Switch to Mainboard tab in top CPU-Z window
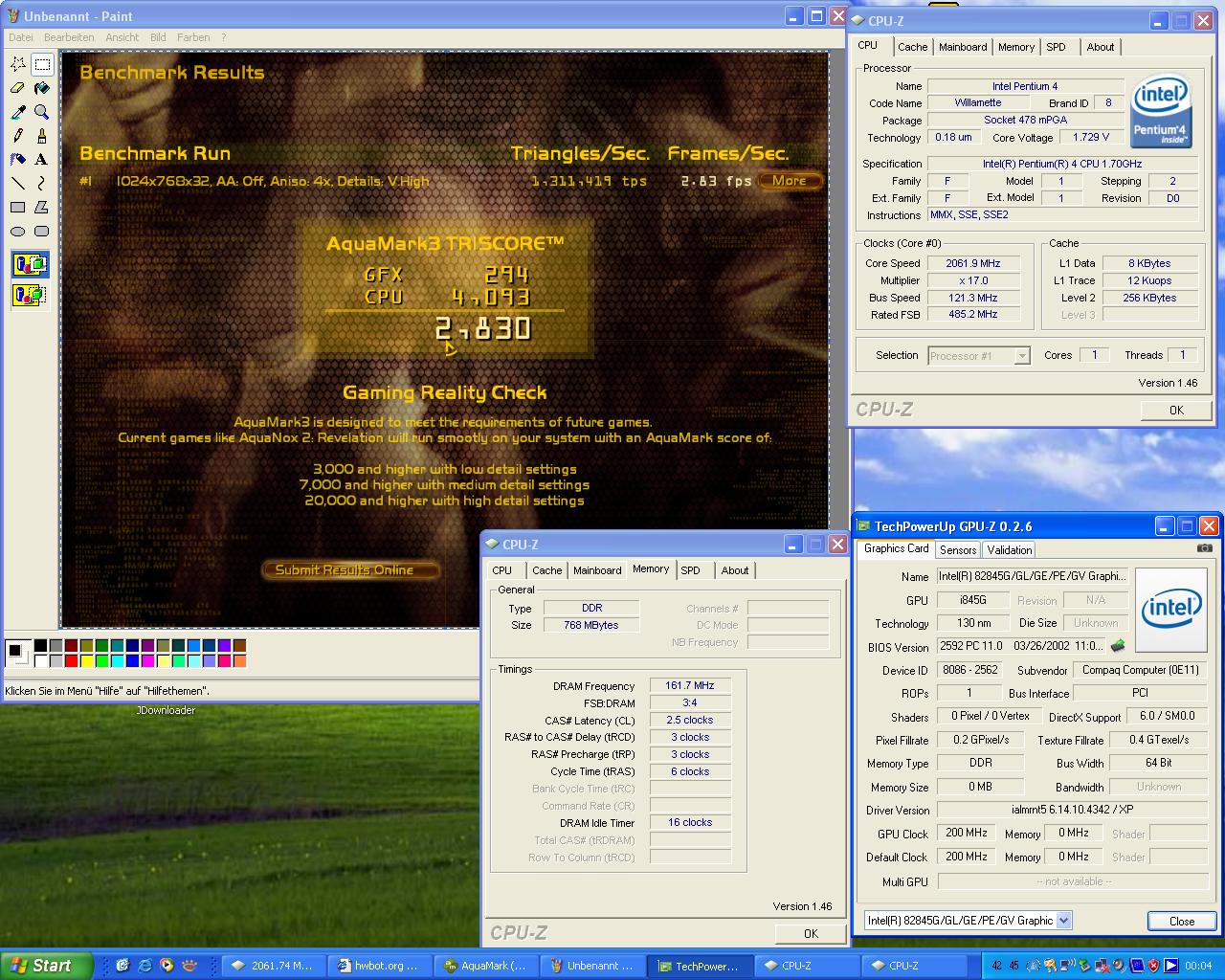 pos(963,47)
